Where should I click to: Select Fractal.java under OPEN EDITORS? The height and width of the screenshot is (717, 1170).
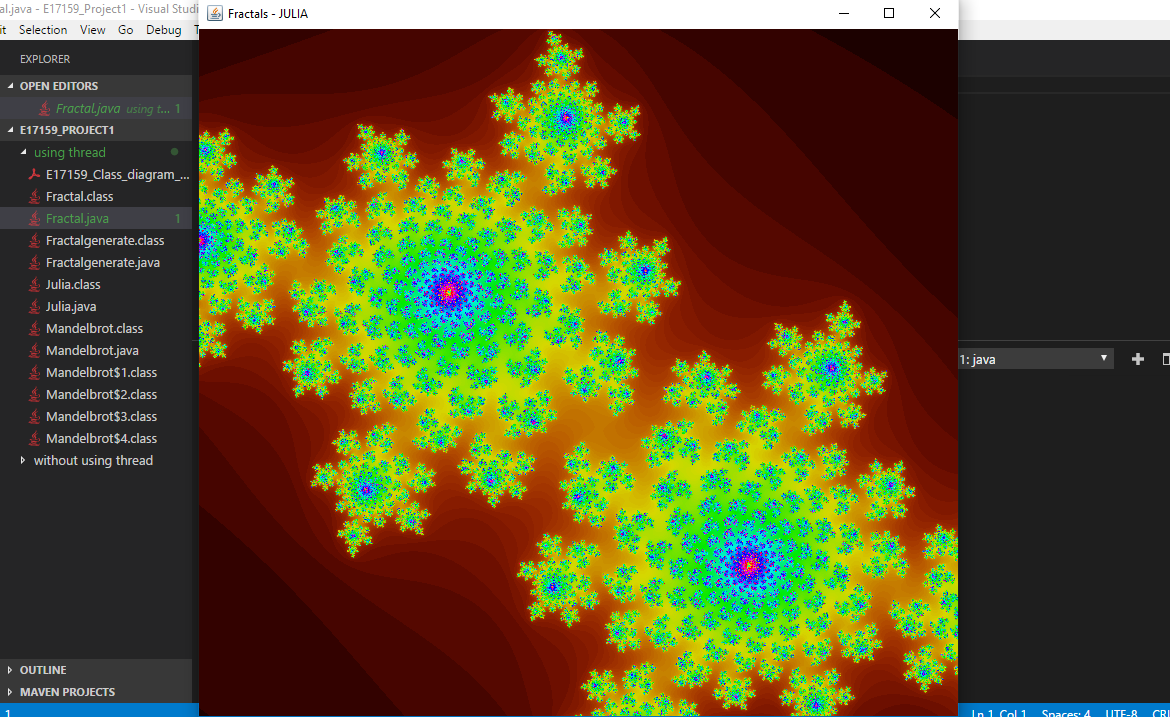tap(90, 108)
